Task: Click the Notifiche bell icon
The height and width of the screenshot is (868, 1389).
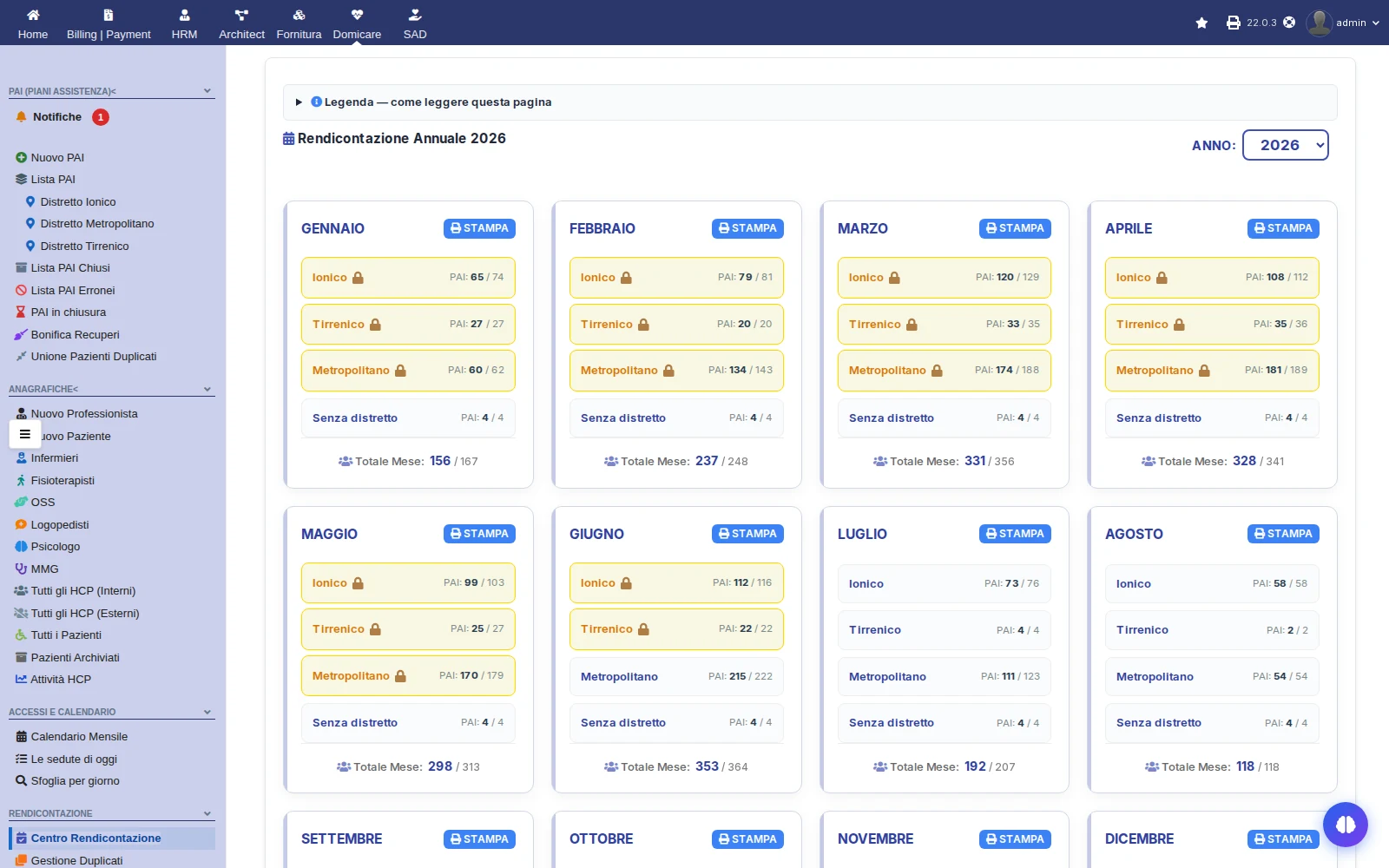Action: [x=22, y=117]
